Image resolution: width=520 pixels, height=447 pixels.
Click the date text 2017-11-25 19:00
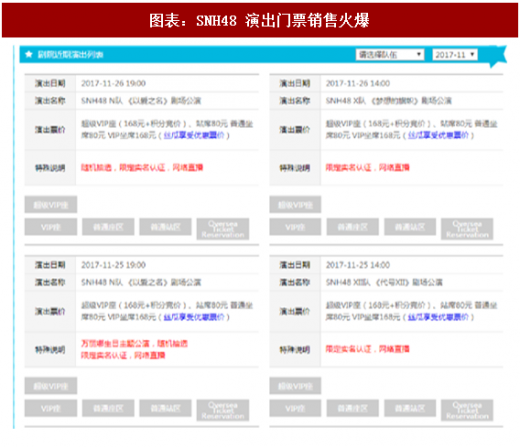(x=113, y=265)
